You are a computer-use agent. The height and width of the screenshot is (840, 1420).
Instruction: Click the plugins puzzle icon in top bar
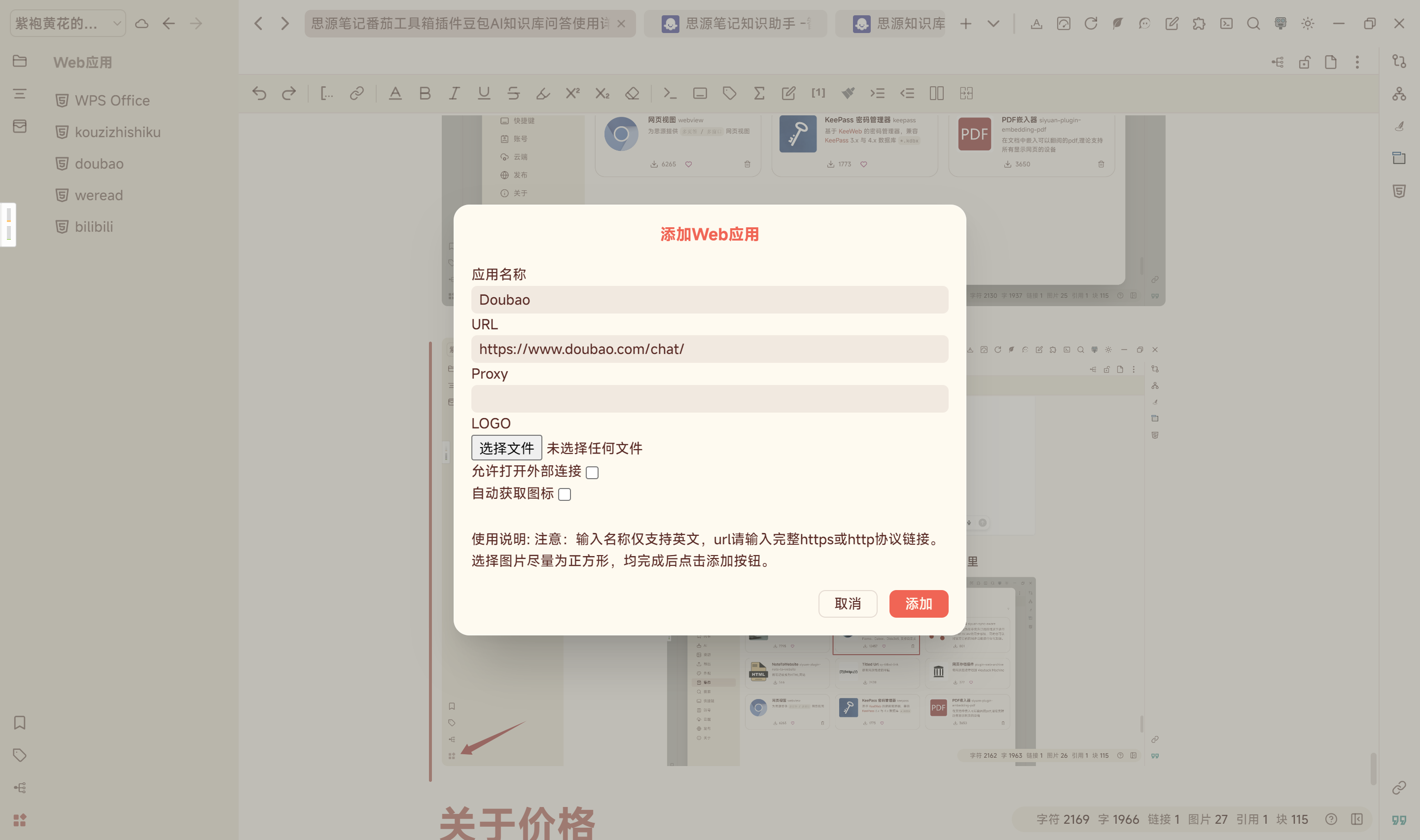tap(1199, 24)
